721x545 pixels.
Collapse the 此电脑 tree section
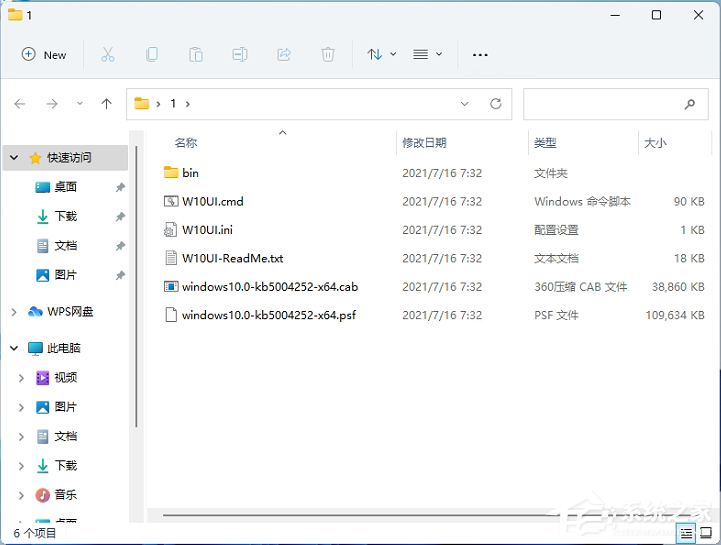pos(14,349)
